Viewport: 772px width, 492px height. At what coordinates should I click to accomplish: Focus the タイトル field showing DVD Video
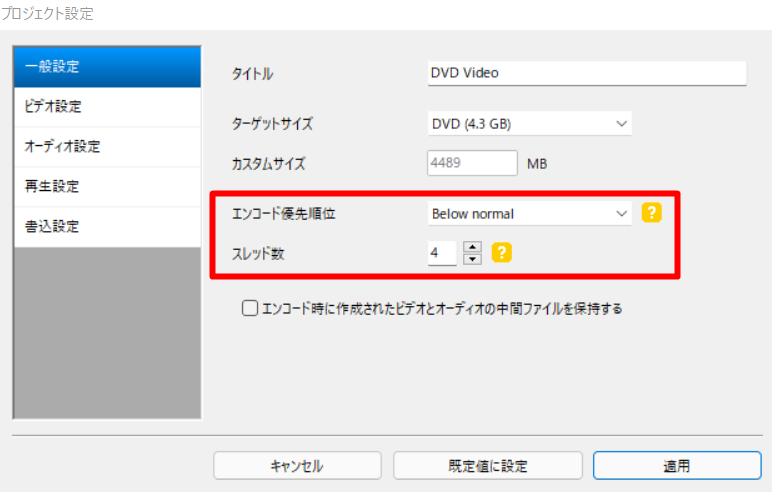point(587,73)
